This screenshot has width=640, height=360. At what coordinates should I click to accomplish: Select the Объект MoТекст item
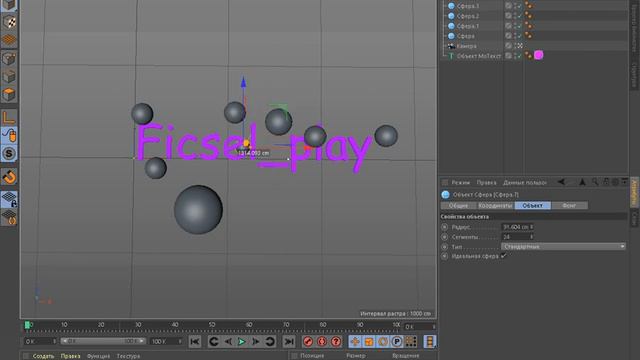pyautogui.click(x=479, y=56)
